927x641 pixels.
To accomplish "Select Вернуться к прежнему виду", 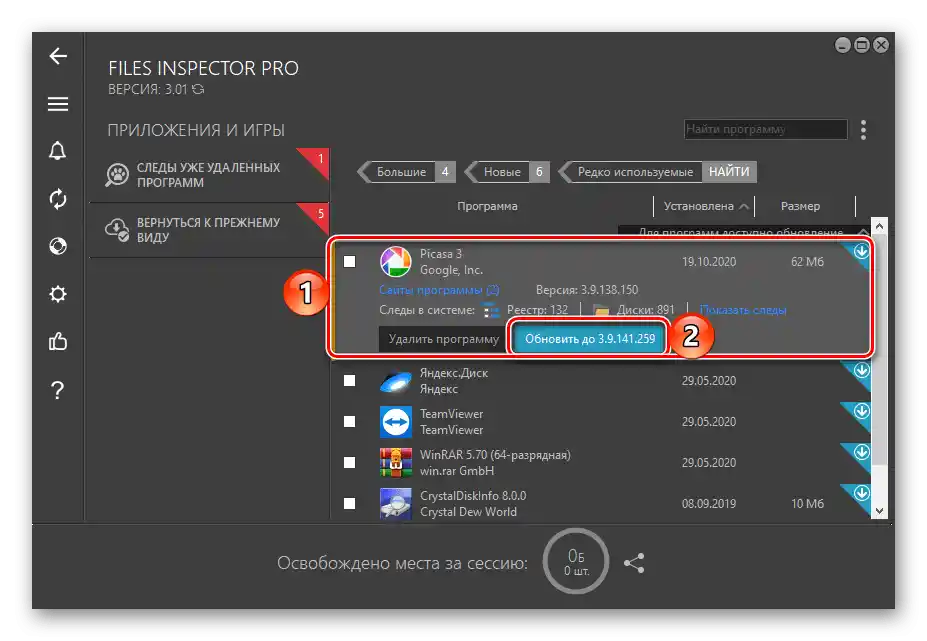I will [x=209, y=230].
